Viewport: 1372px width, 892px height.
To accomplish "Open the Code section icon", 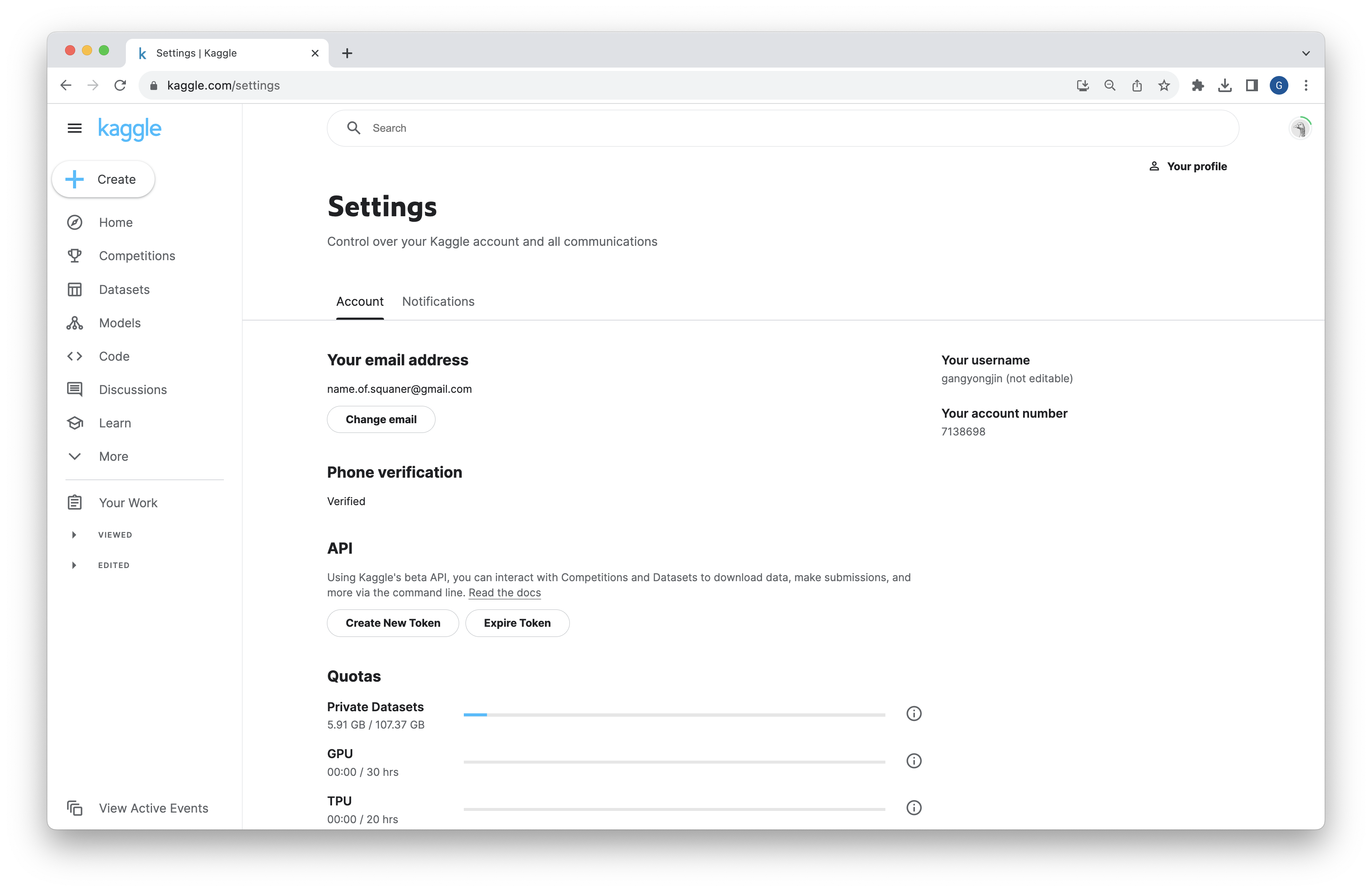I will [x=74, y=356].
